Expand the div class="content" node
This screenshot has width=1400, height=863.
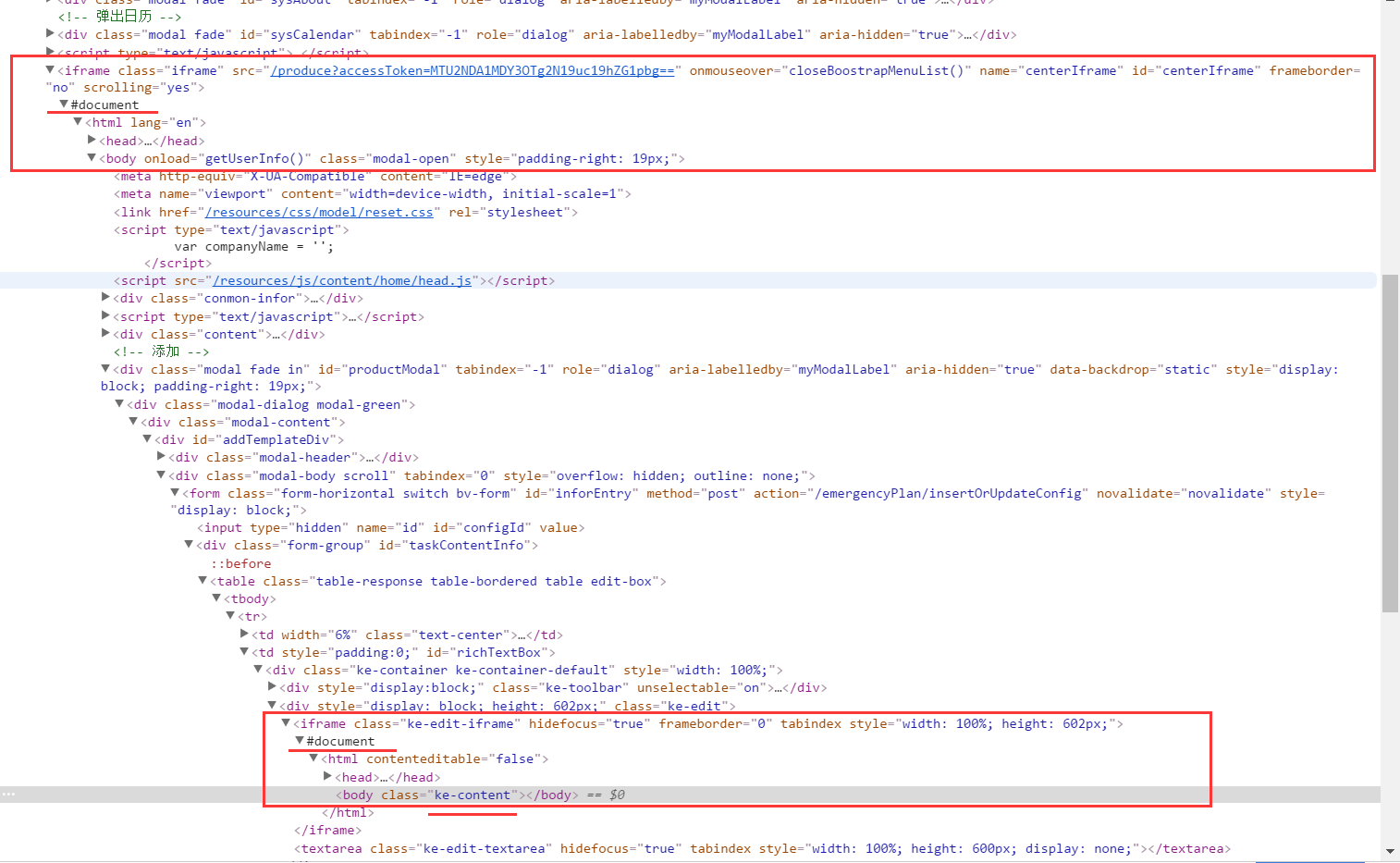[x=105, y=333]
